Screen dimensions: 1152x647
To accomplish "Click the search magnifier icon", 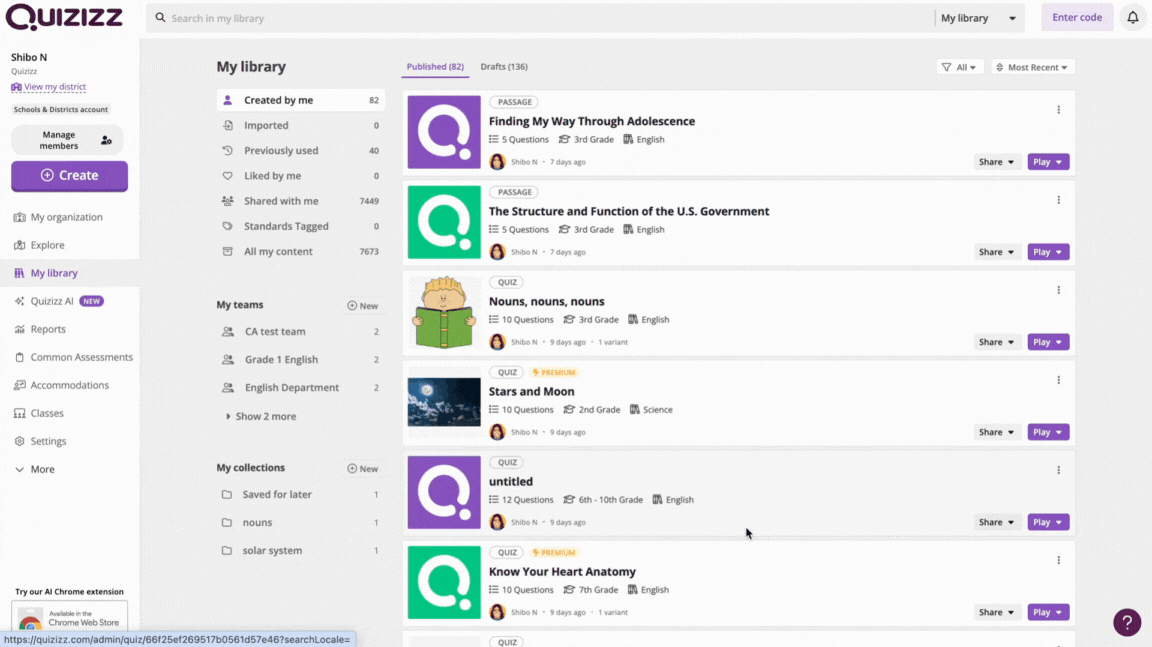I will [x=160, y=18].
